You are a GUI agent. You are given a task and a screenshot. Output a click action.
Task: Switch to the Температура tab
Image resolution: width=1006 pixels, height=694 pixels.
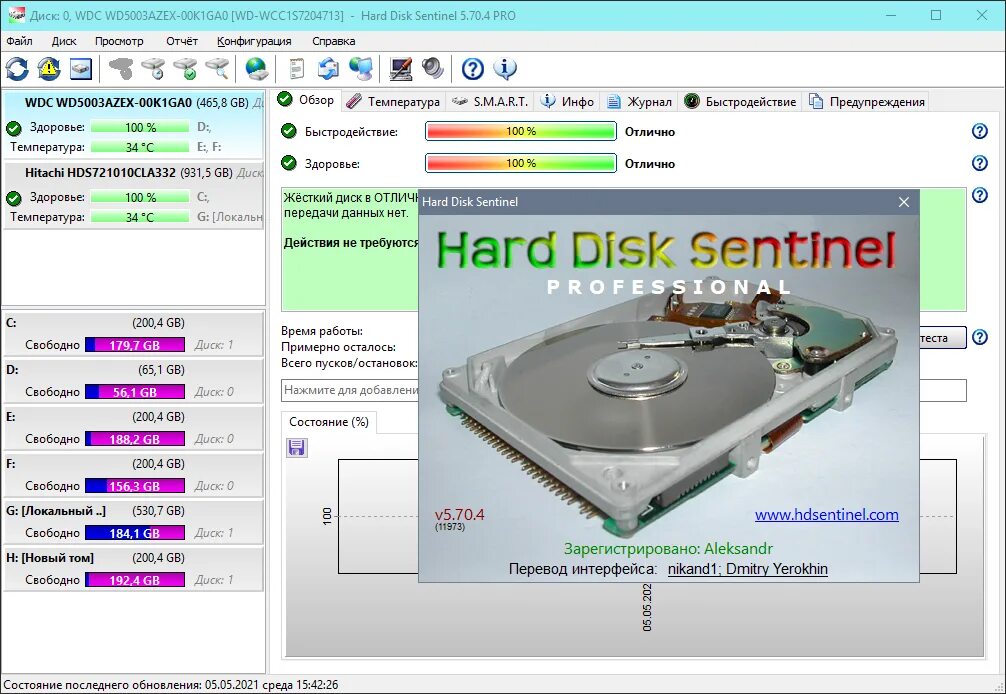click(393, 101)
